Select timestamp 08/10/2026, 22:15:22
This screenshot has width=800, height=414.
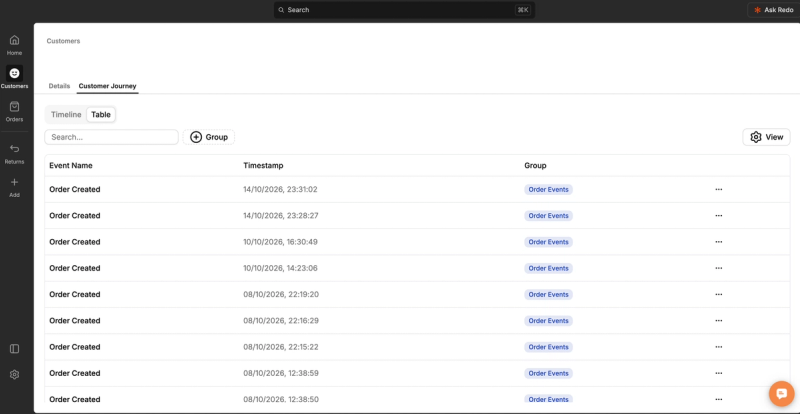coord(281,347)
